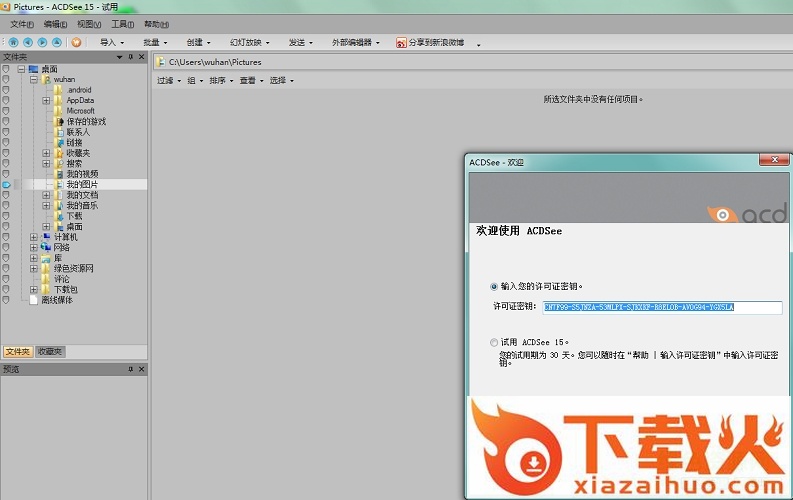Open the 导入 dropdown in toolbar

(112, 42)
